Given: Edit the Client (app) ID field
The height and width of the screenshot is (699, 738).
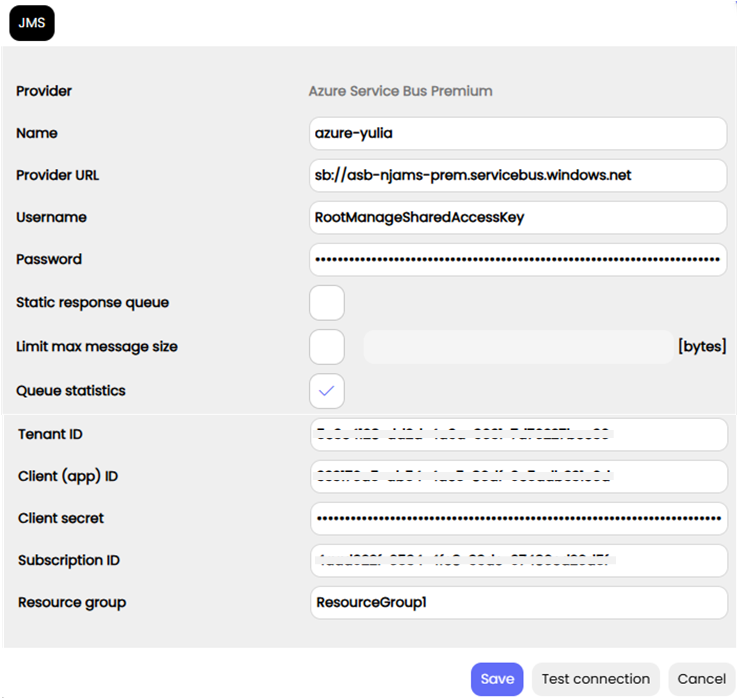Looking at the screenshot, I should 519,476.
